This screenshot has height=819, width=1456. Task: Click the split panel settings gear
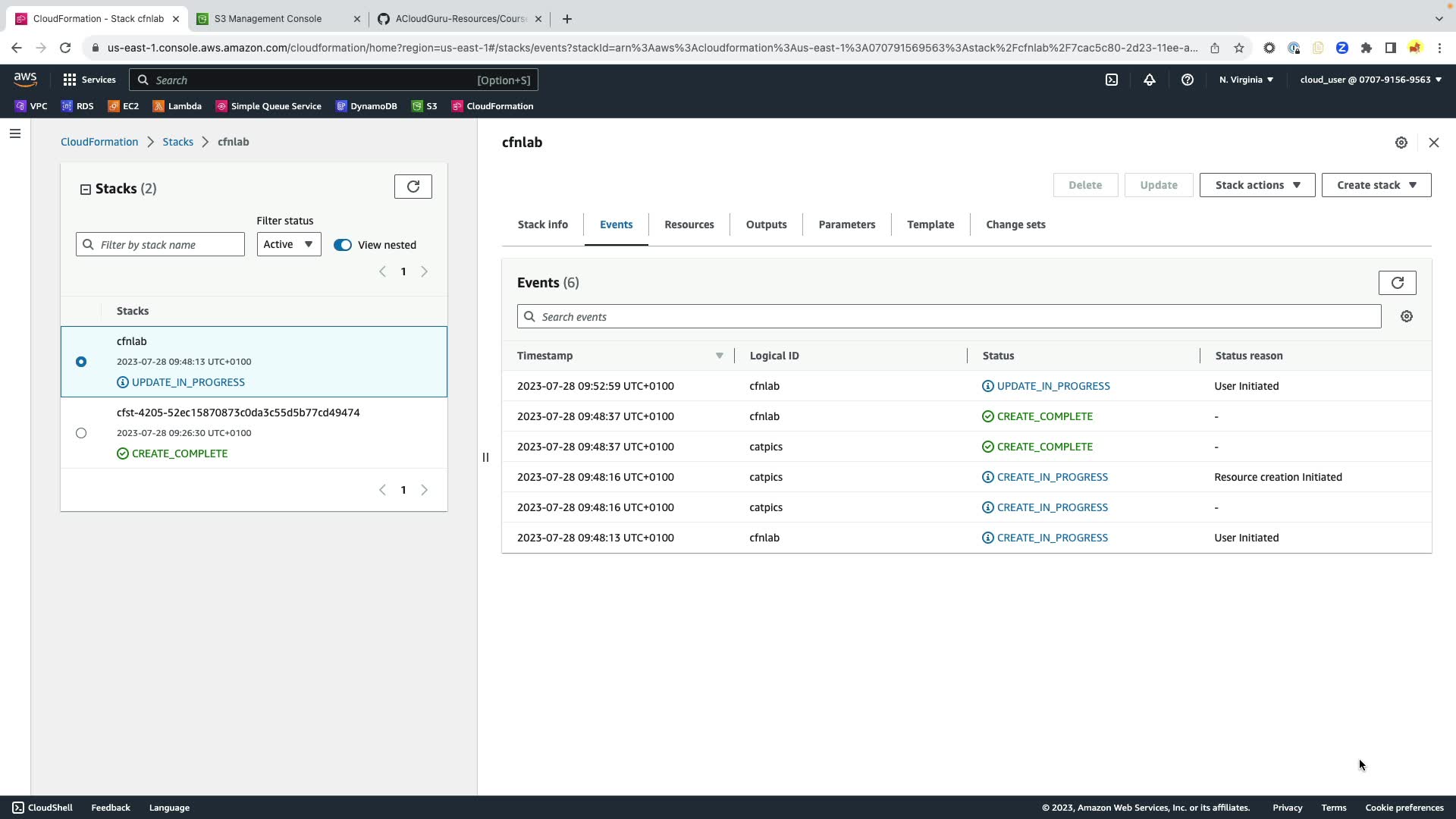pos(1401,143)
